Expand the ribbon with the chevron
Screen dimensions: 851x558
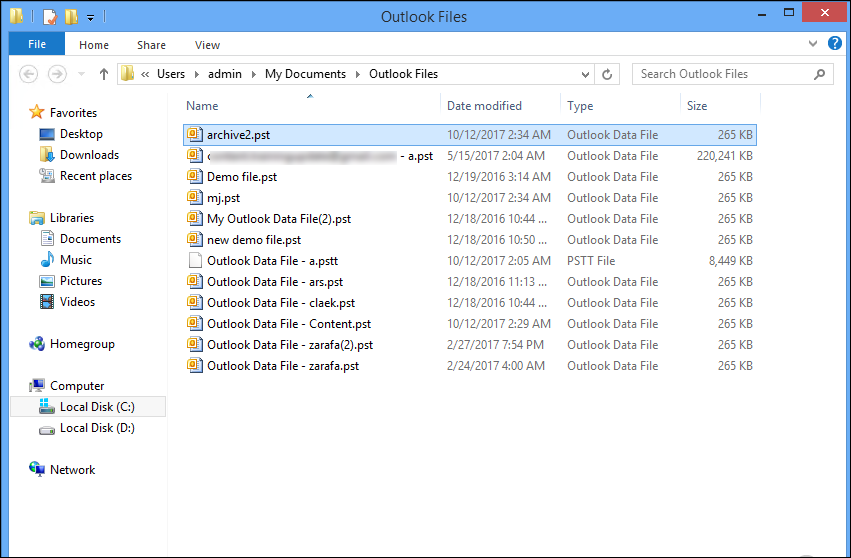click(812, 43)
